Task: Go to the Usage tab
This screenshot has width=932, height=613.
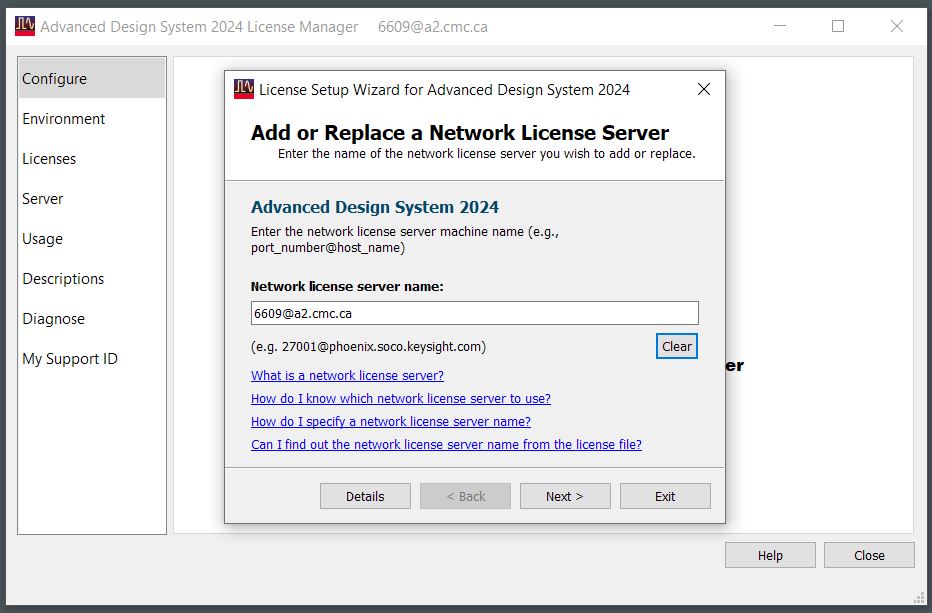Action: point(92,238)
